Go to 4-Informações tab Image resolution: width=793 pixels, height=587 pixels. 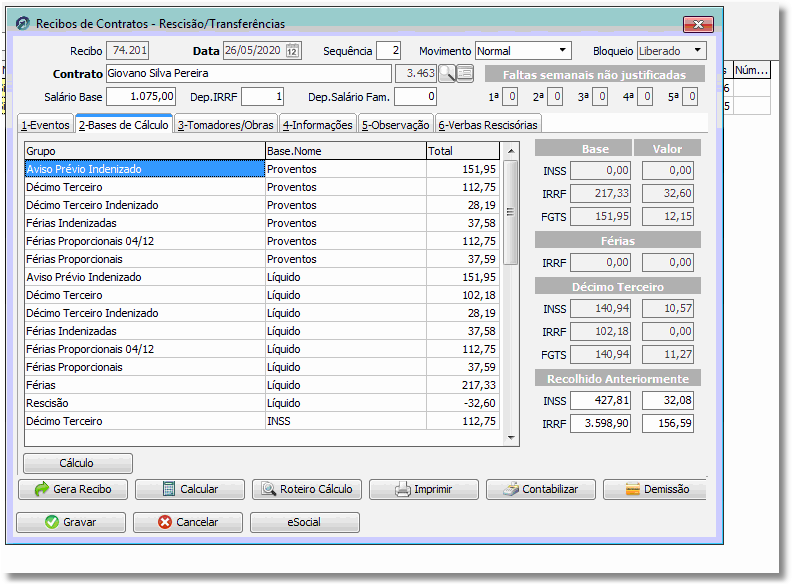(x=318, y=125)
